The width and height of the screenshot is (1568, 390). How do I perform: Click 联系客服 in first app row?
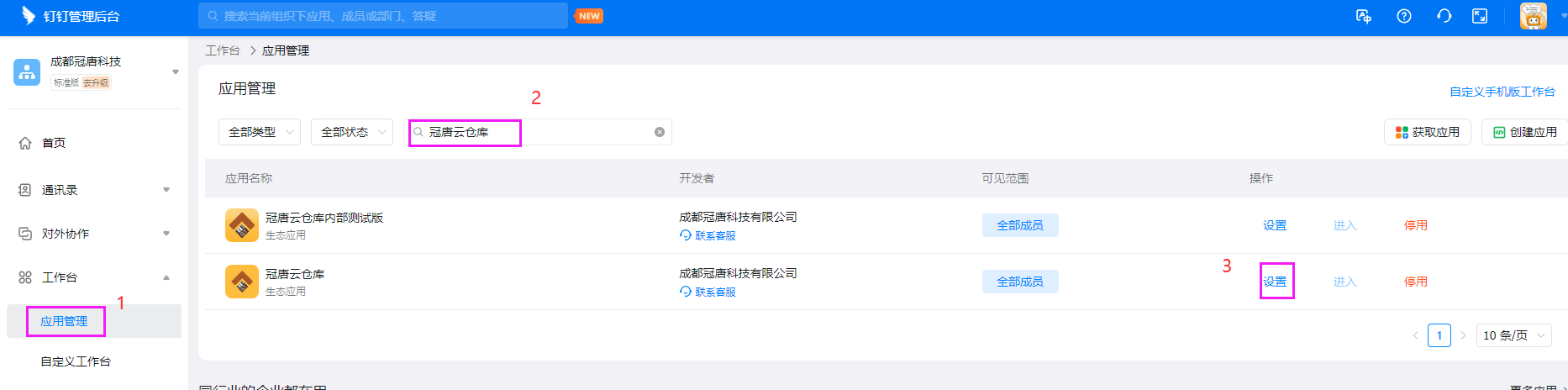pyautogui.click(x=708, y=236)
